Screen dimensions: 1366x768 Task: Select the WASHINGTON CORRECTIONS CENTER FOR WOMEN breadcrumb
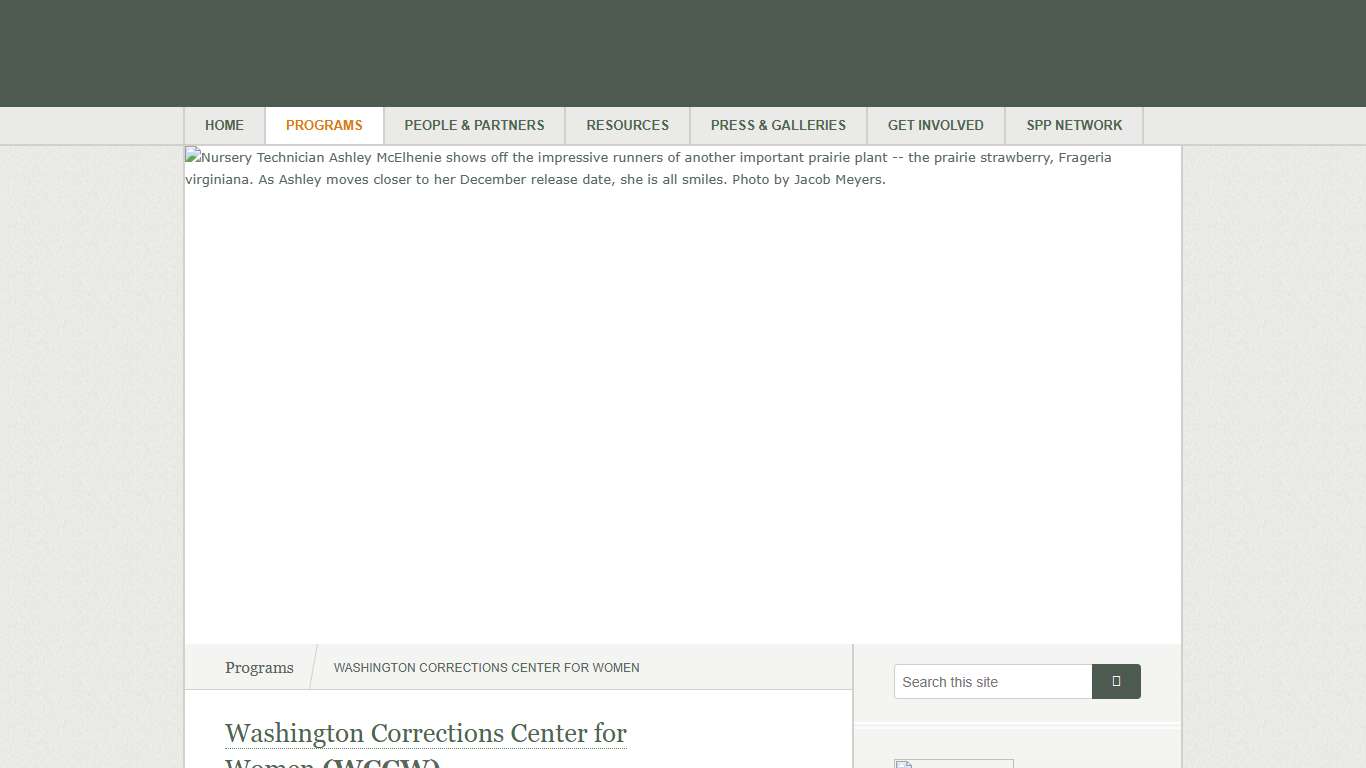pos(486,667)
